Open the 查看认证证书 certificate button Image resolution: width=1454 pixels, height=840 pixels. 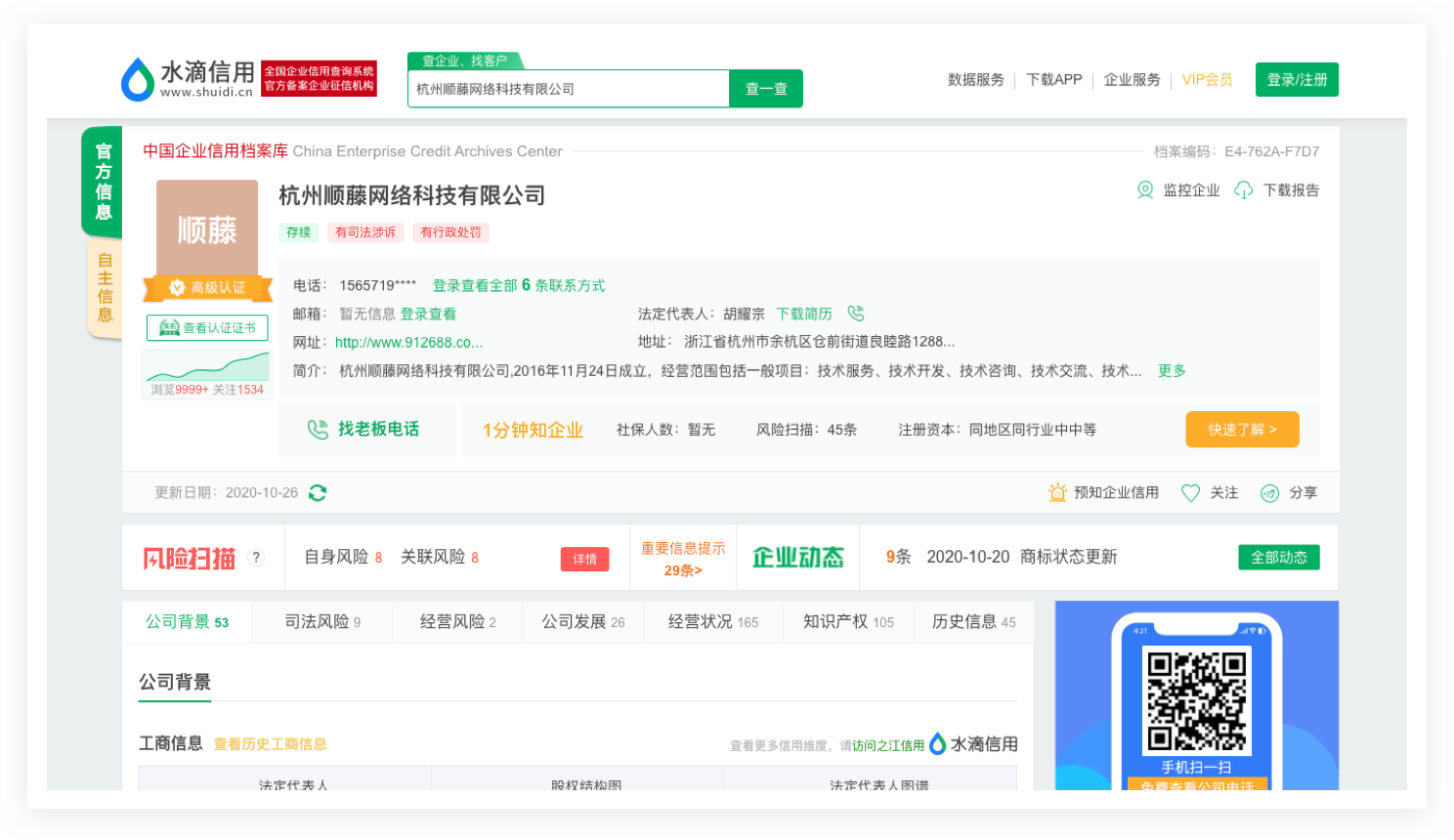207,328
